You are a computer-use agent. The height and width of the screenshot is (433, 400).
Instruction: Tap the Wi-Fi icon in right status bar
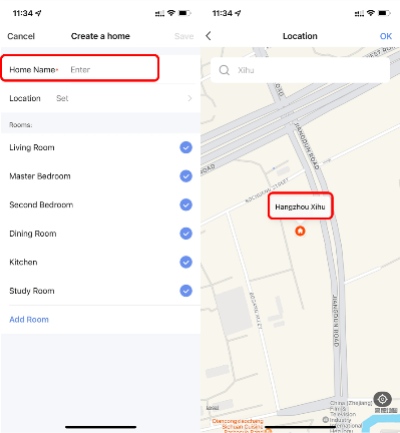tap(370, 13)
